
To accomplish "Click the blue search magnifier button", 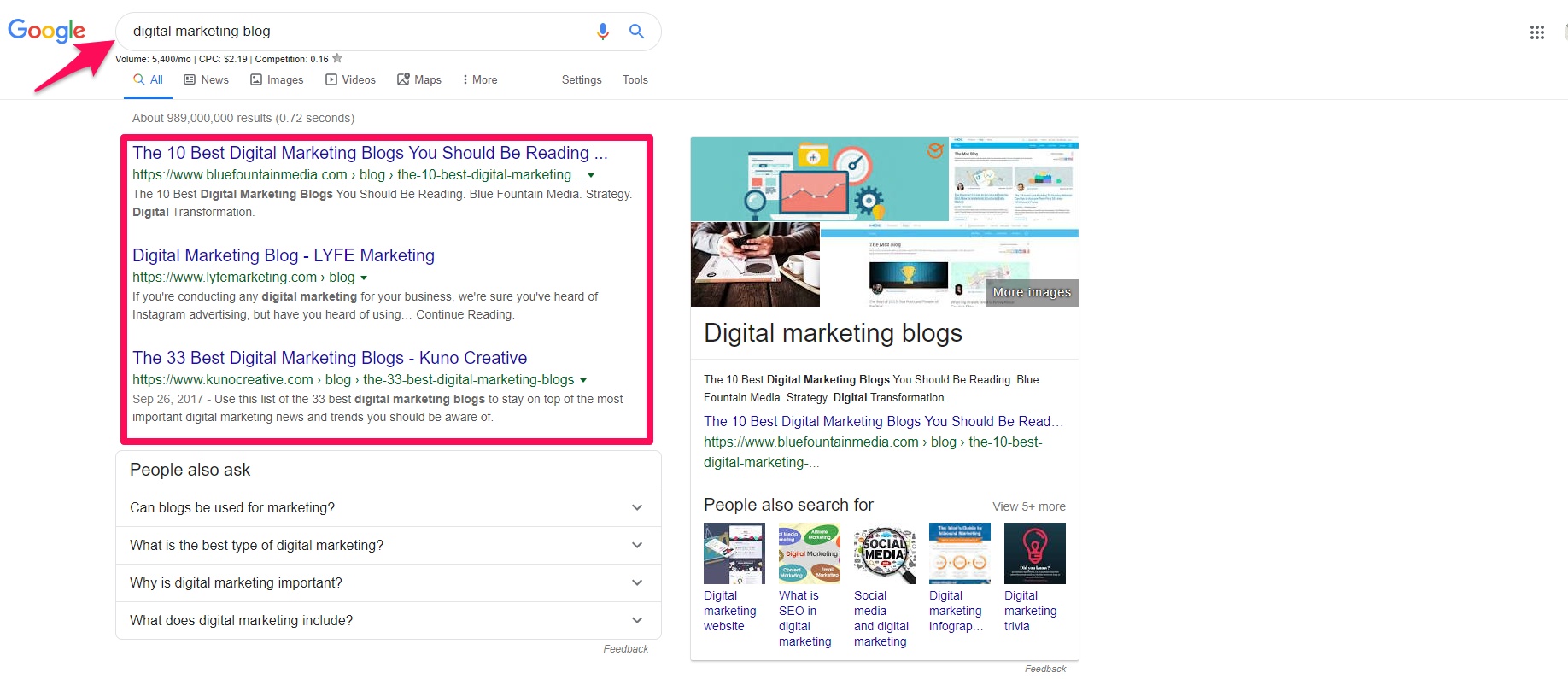I will [636, 32].
